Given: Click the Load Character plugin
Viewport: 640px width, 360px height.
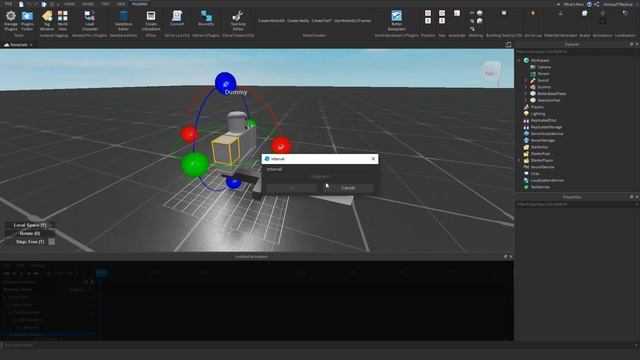Looking at the screenshot, I should click(89, 20).
